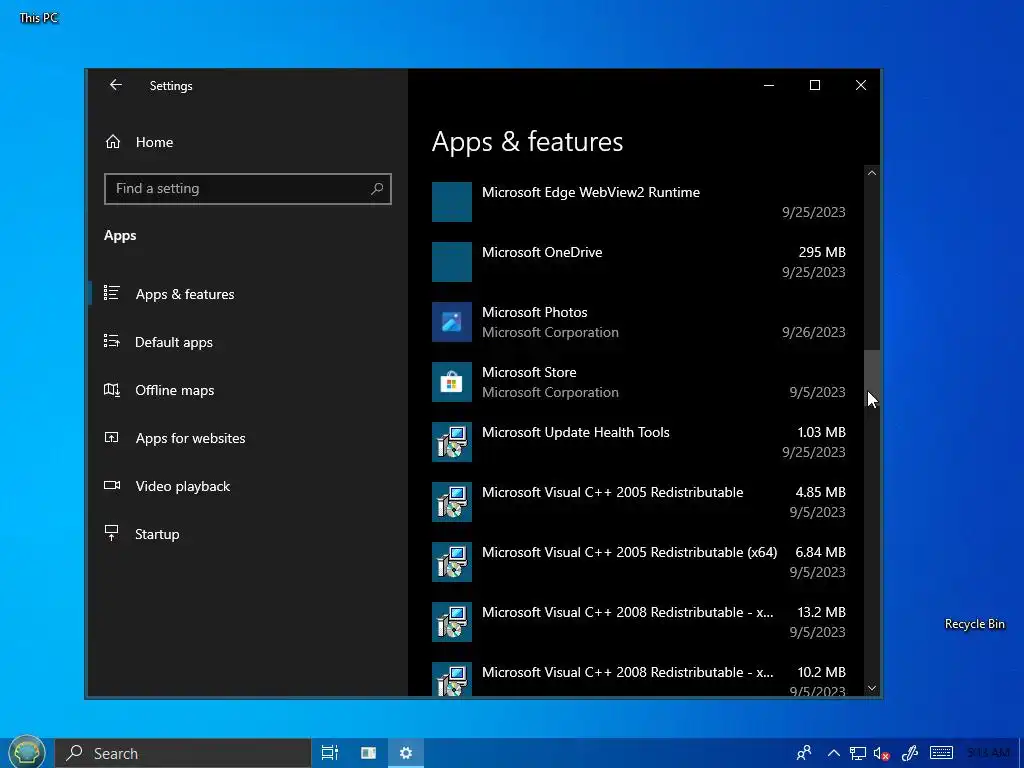Click icon of Visual C++ 2008 Redistributable 13.2 MB

coord(452,622)
